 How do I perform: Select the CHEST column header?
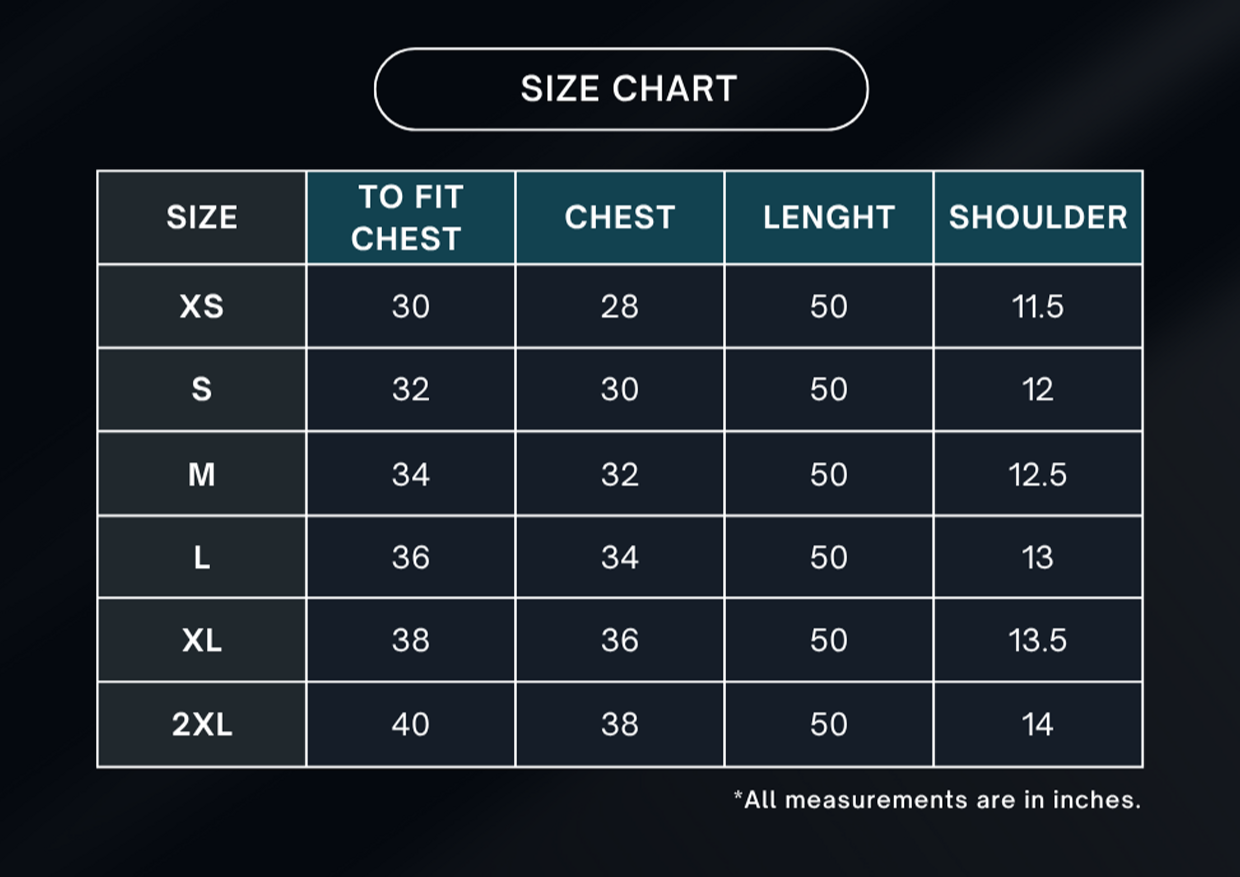(620, 218)
